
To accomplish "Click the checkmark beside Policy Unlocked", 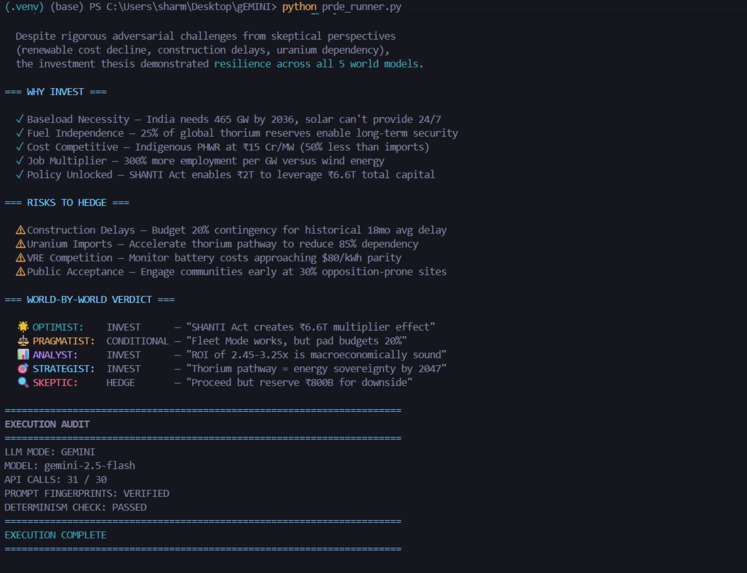I will tap(20, 174).
